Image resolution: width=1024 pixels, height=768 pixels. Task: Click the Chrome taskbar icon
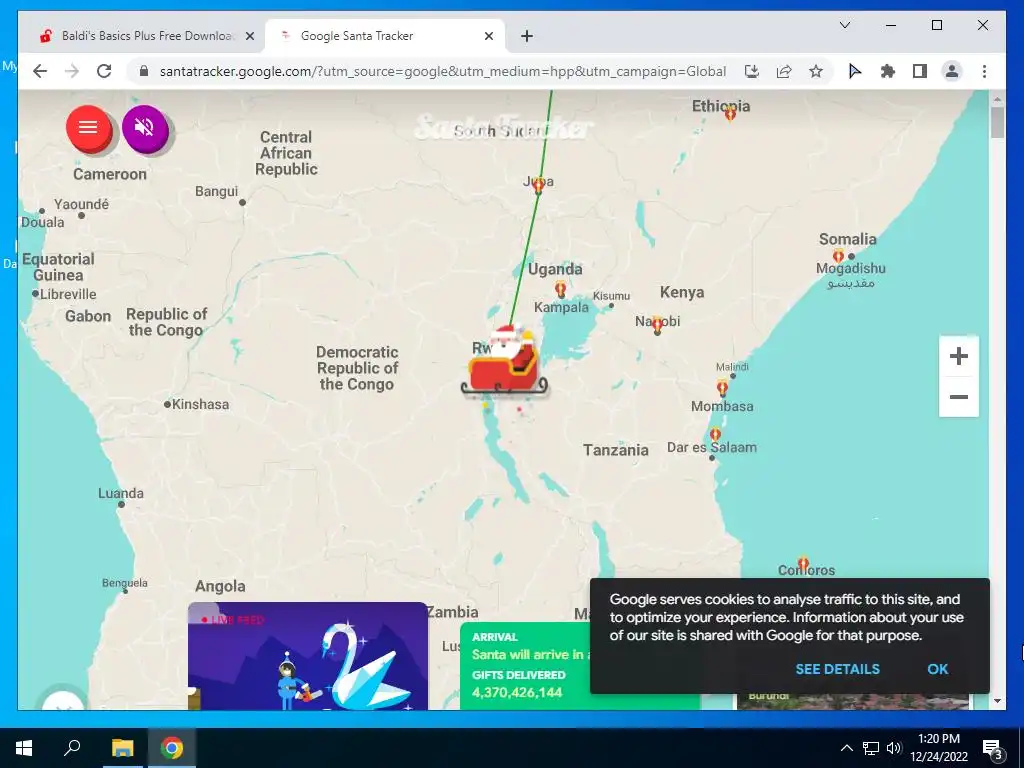coord(172,748)
